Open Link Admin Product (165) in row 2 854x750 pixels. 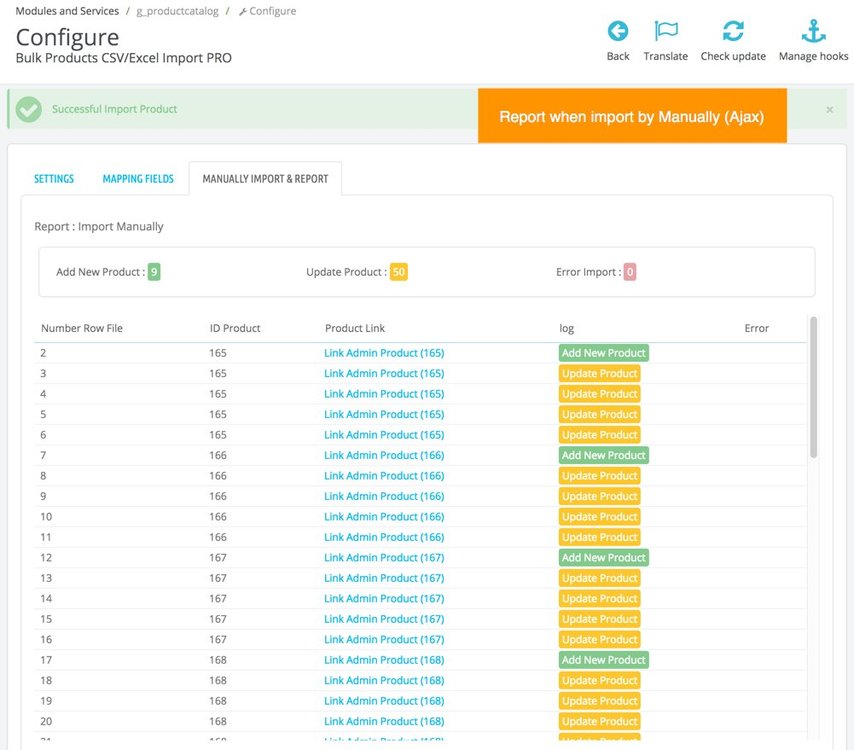point(384,353)
